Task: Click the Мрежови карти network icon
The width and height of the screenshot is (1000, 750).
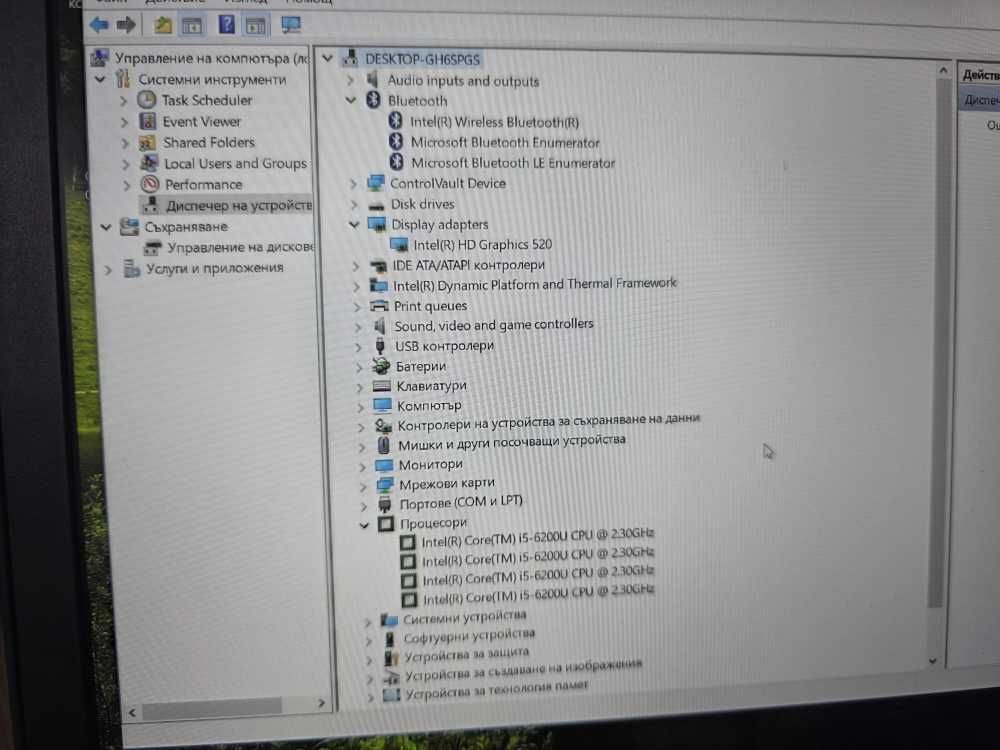Action: [x=385, y=485]
